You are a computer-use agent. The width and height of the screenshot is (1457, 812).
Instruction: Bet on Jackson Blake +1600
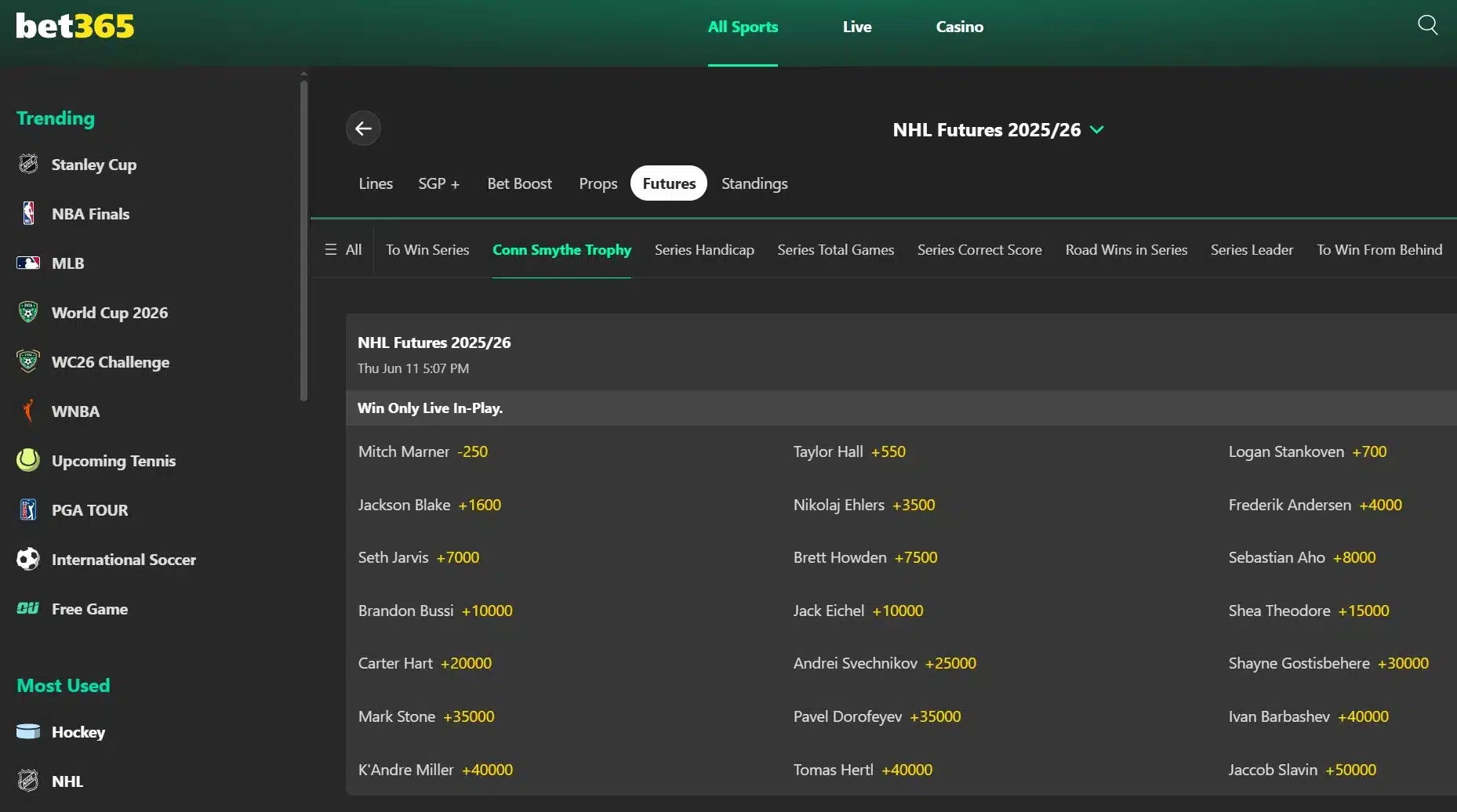(x=430, y=505)
